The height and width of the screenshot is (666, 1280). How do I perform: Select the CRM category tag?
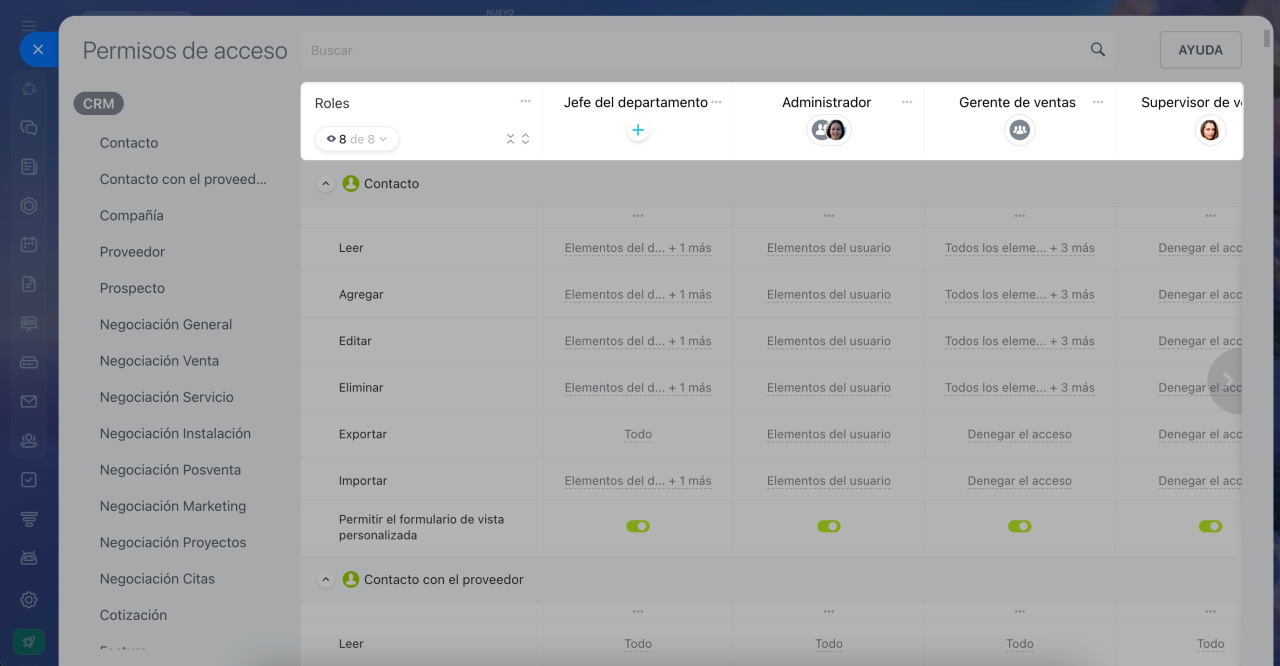point(98,103)
